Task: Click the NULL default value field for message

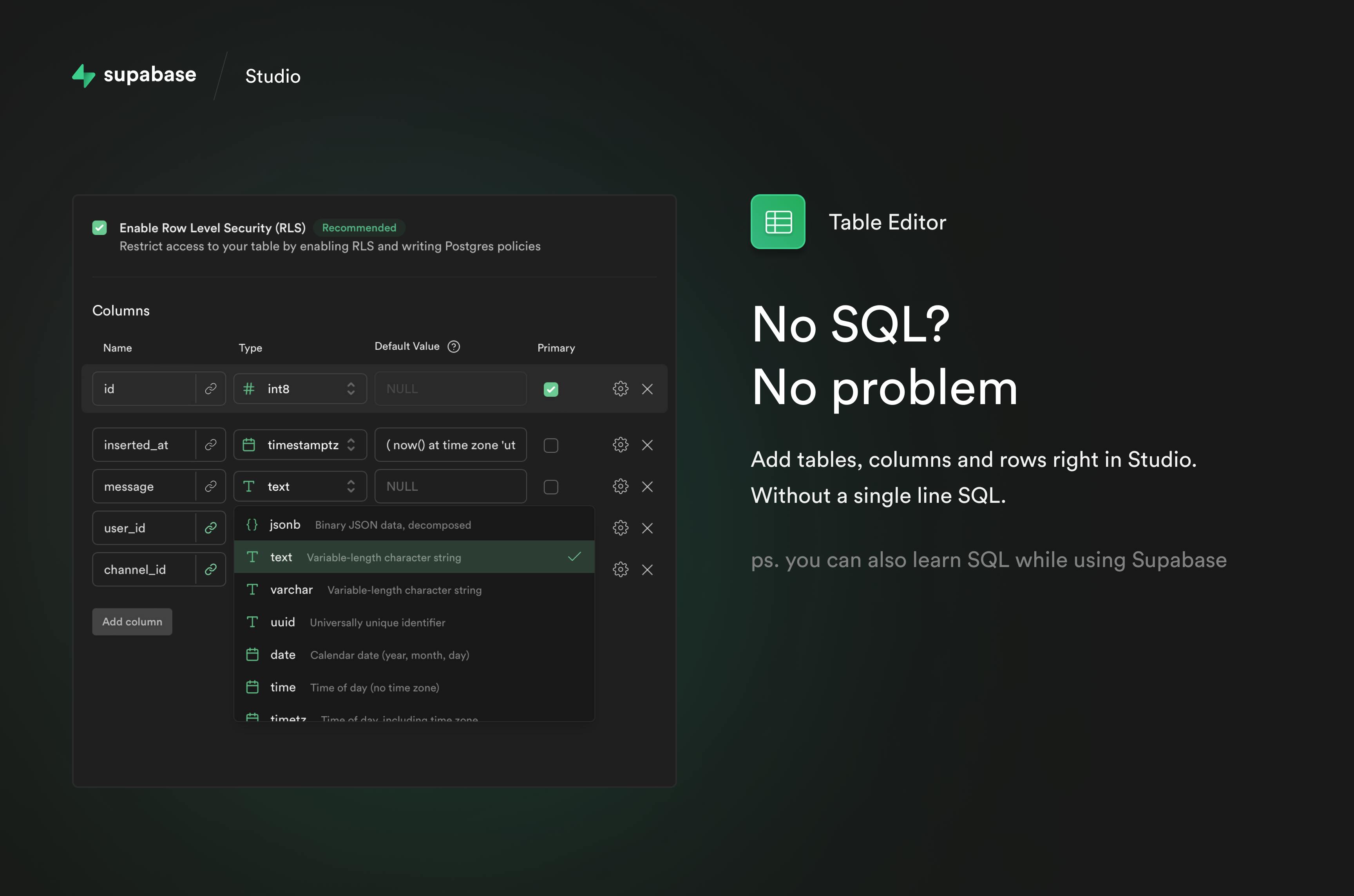Action: point(451,486)
